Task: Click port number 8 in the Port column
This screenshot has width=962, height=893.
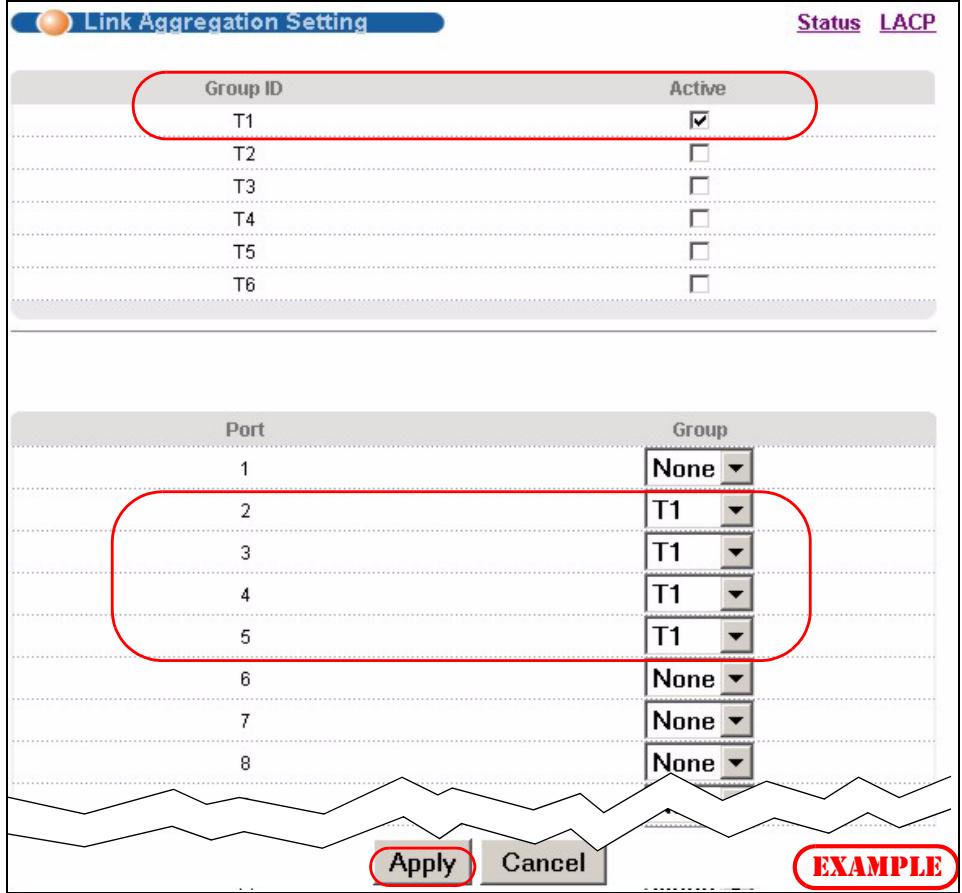Action: point(245,763)
